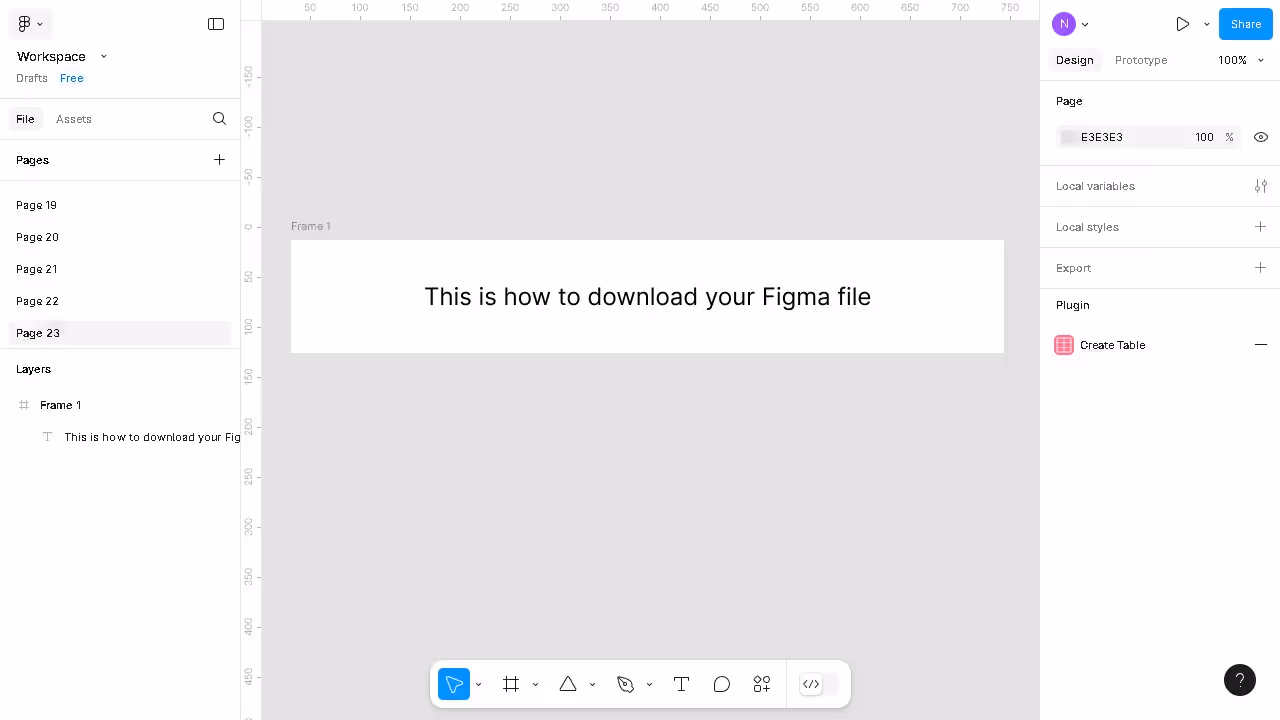This screenshot has height=720, width=1280.
Task: Open the chevron next to Figma logo
Action: [x=40, y=24]
